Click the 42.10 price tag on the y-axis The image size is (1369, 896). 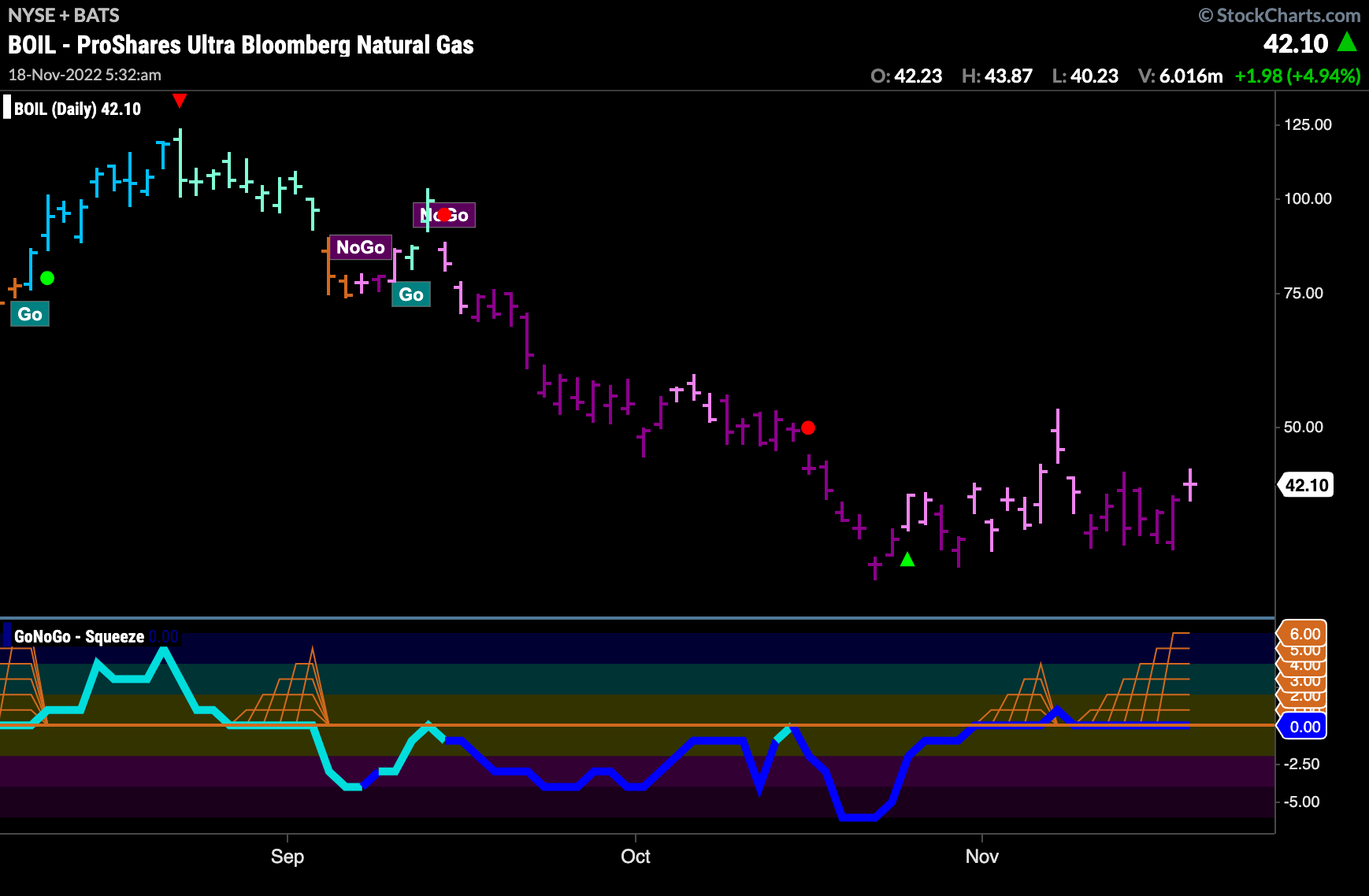coord(1306,485)
